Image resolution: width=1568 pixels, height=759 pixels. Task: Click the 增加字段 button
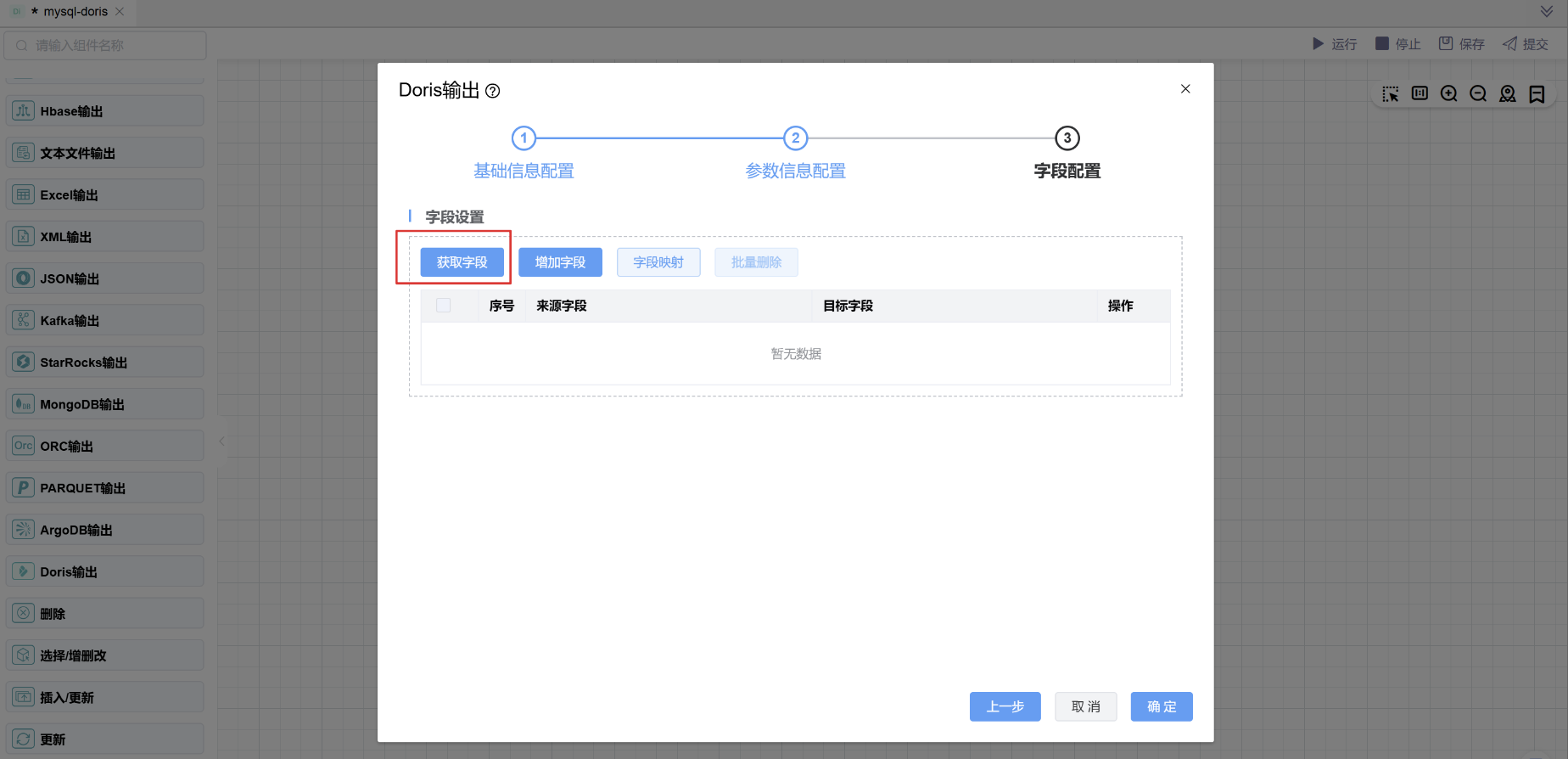coord(560,262)
